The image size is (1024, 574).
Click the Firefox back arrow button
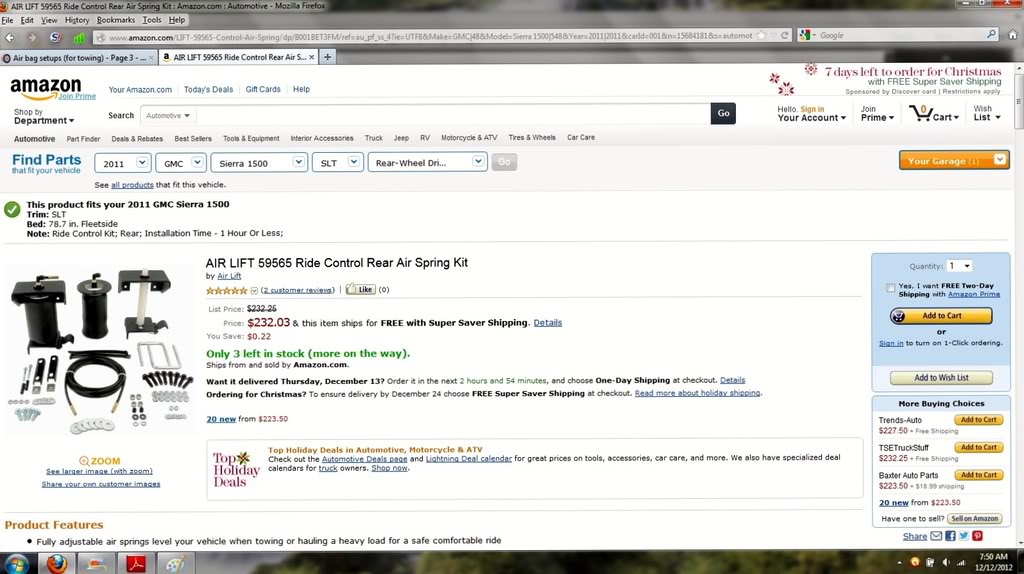pyautogui.click(x=10, y=37)
